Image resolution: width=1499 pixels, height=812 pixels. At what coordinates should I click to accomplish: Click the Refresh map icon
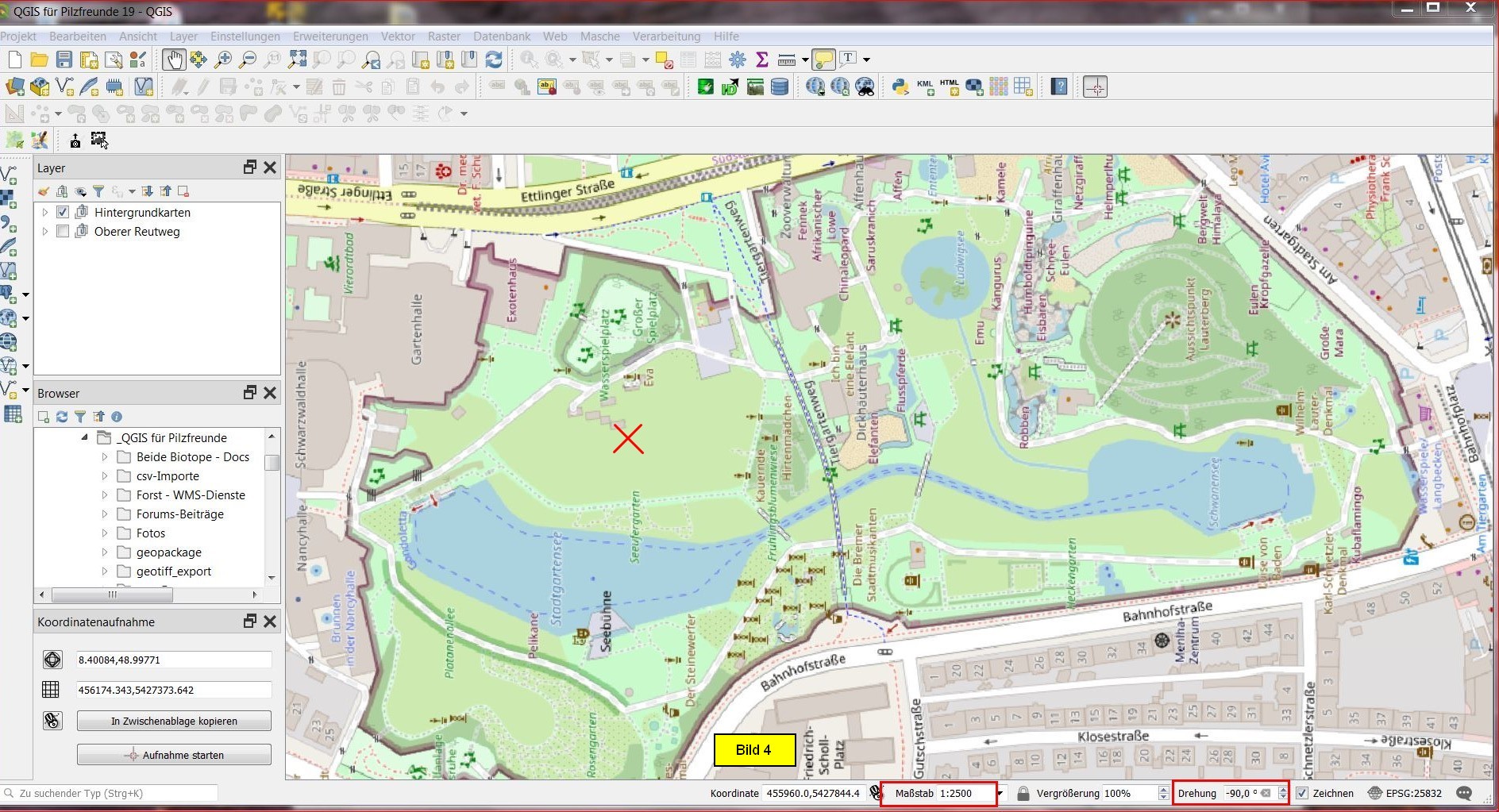pos(494,60)
